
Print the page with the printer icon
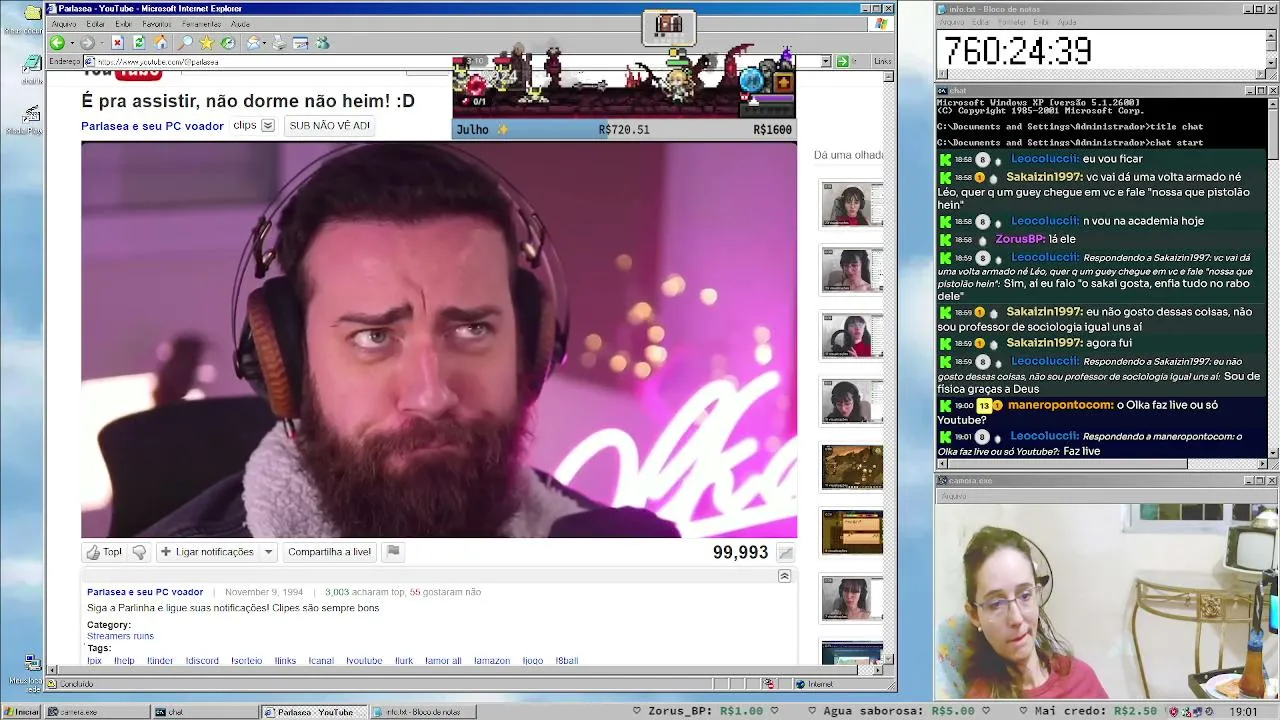pos(279,43)
